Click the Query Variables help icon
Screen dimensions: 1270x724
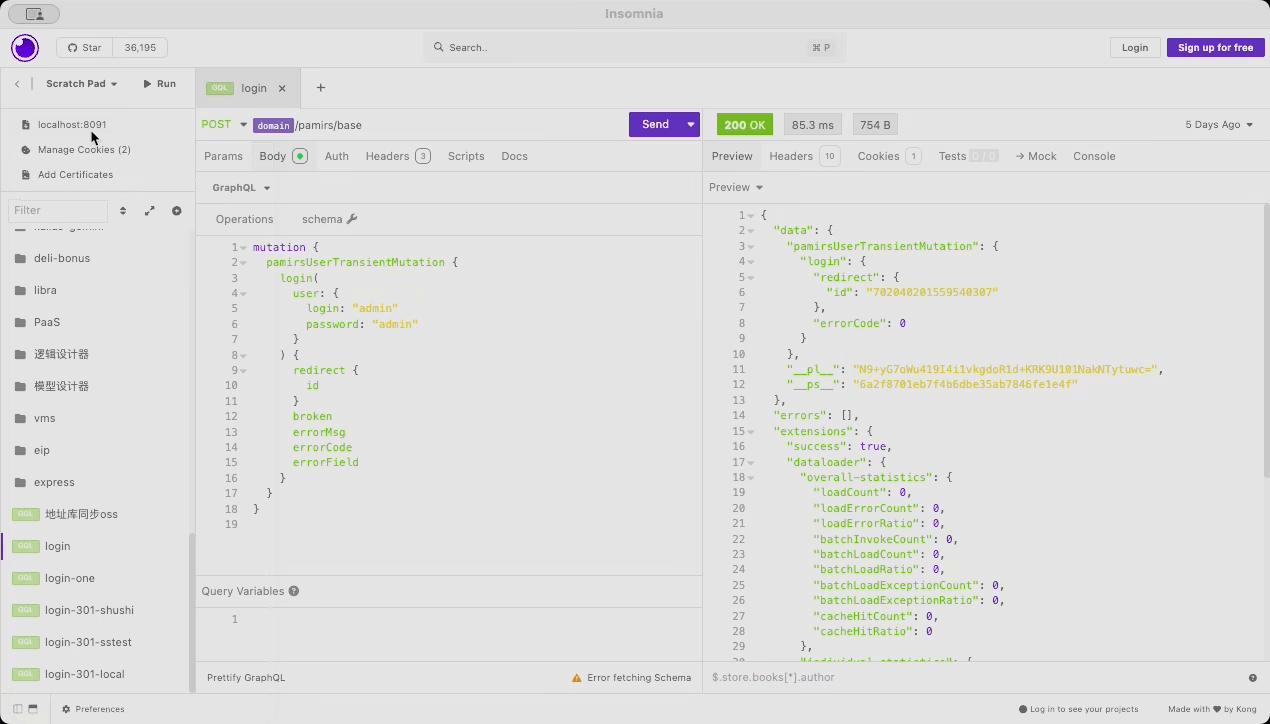point(294,591)
